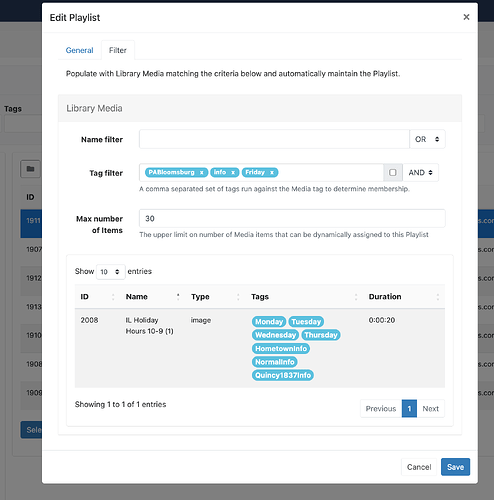Go to the Next results page
The width and height of the screenshot is (494, 500).
430,408
